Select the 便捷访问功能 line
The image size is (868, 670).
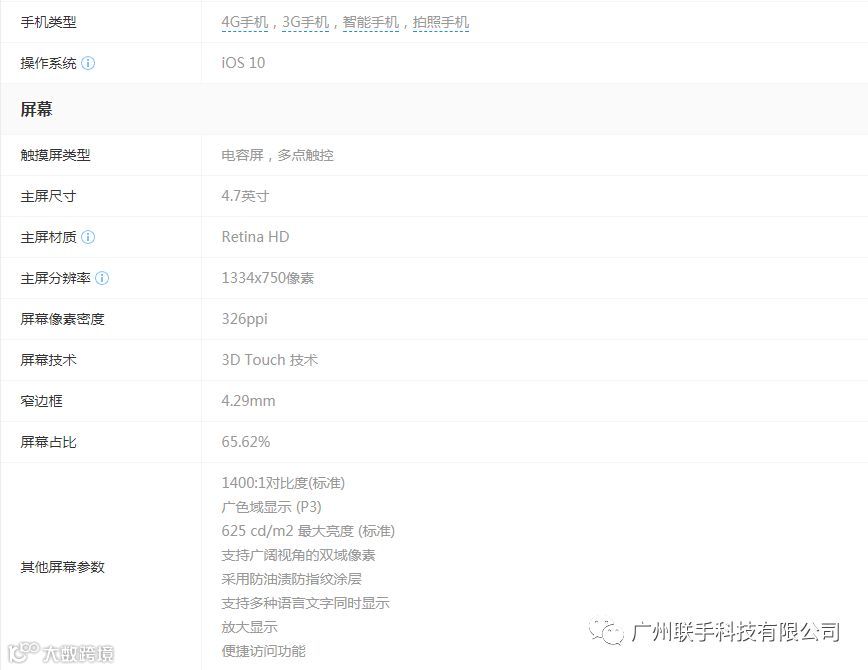click(264, 651)
